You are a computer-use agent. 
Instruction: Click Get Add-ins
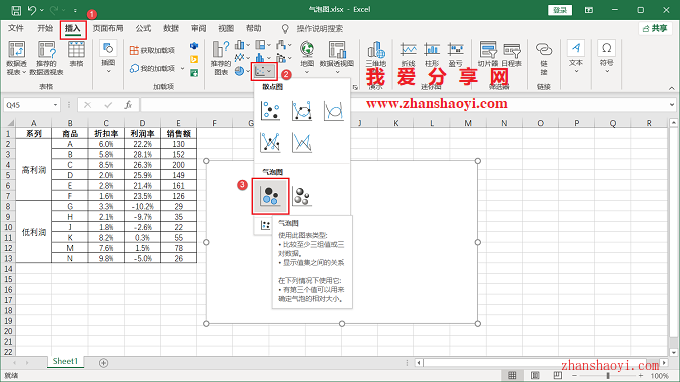point(153,50)
